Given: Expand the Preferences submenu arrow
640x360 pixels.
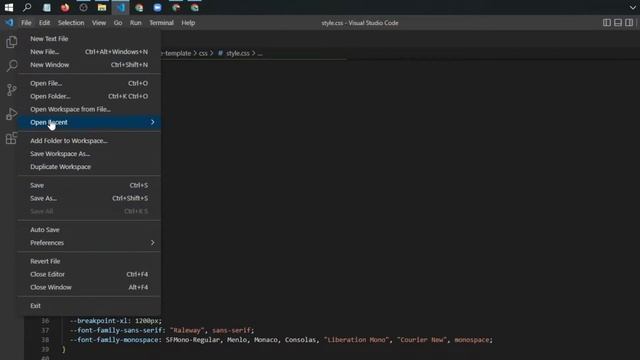Looking at the screenshot, I should point(152,242).
